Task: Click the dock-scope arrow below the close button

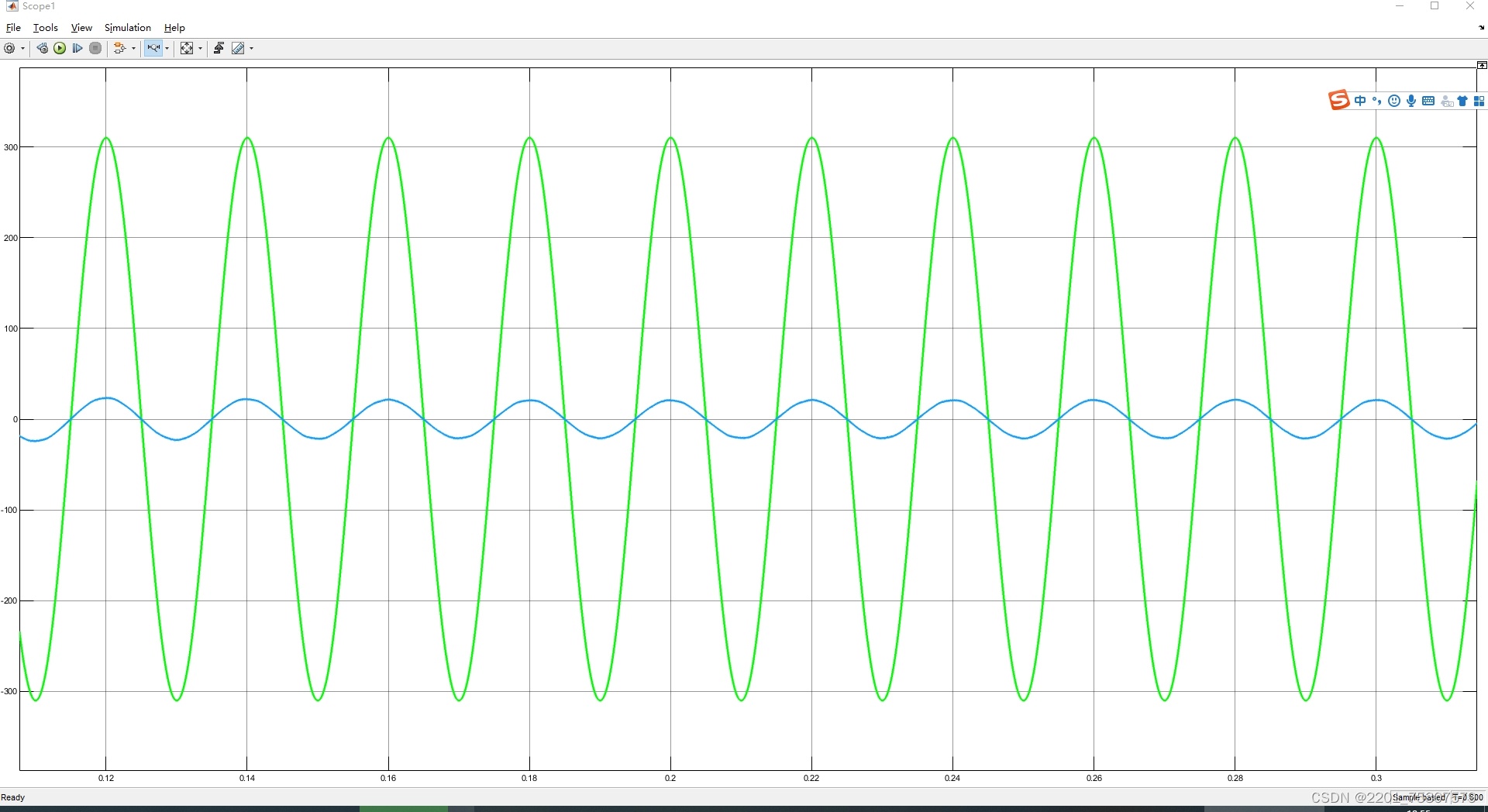Action: [1482, 28]
